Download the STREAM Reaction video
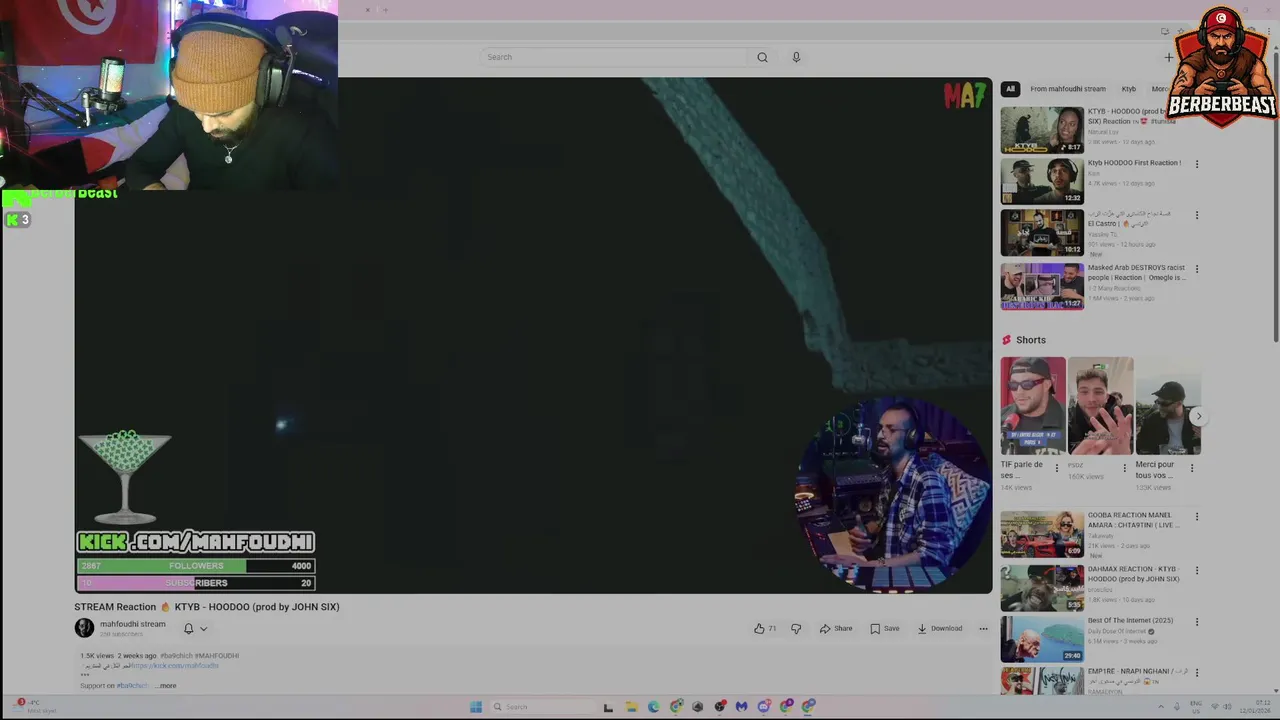 [x=940, y=629]
